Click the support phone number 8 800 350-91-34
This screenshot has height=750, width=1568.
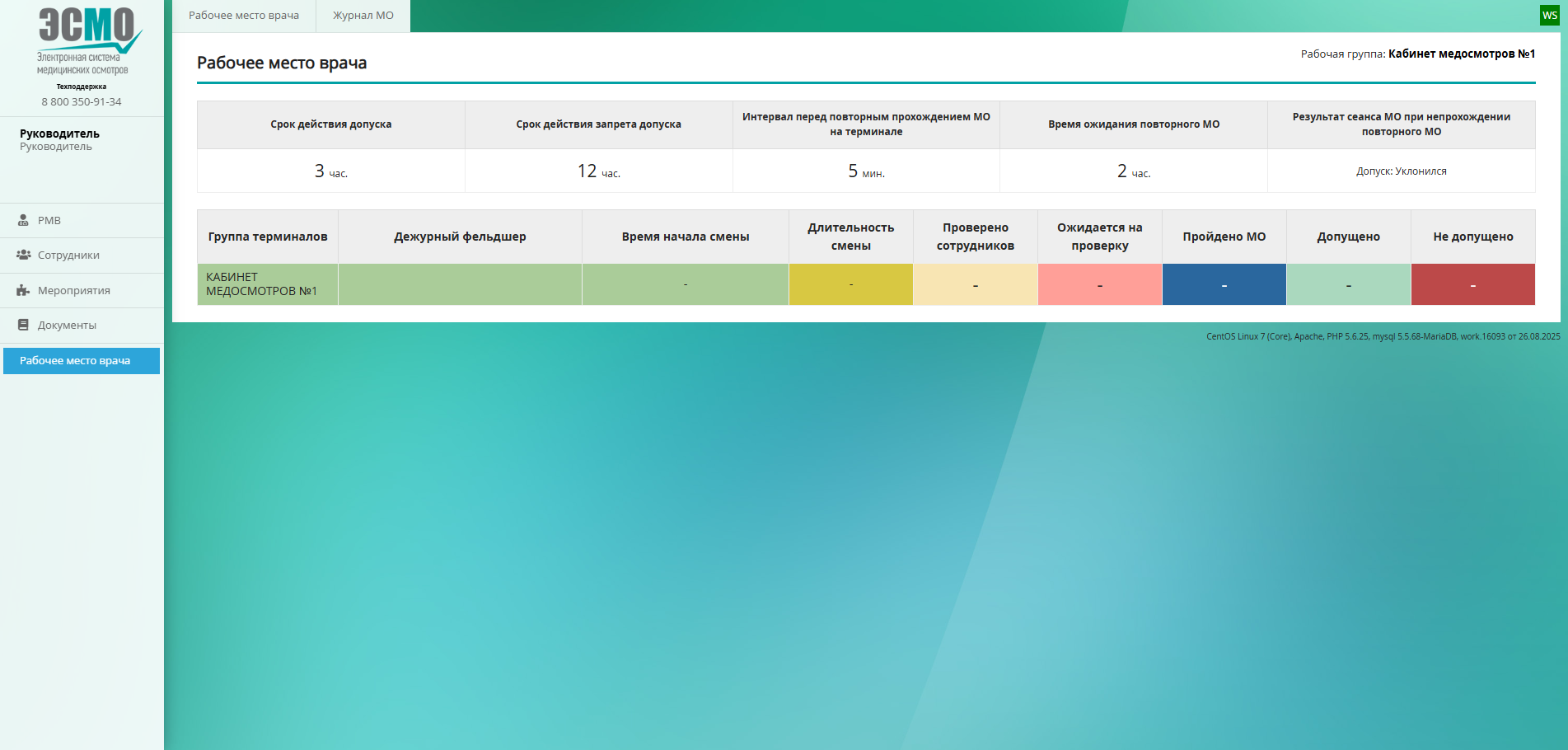[x=82, y=102]
